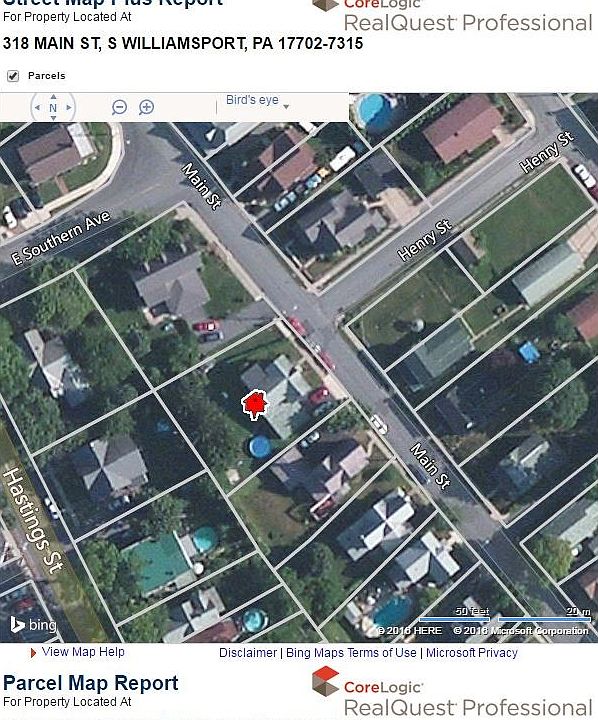
Task: Click the compass down arrow
Action: [53, 118]
